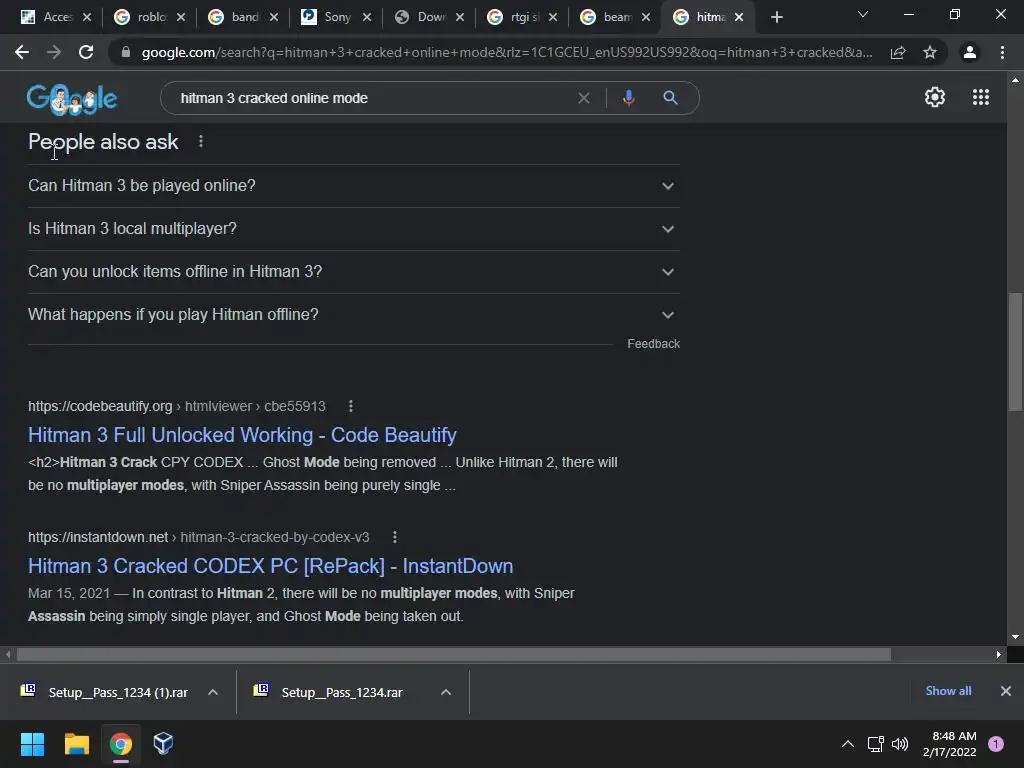Clear the search box with the X icon
Viewport: 1024px width, 768px height.
584,98
